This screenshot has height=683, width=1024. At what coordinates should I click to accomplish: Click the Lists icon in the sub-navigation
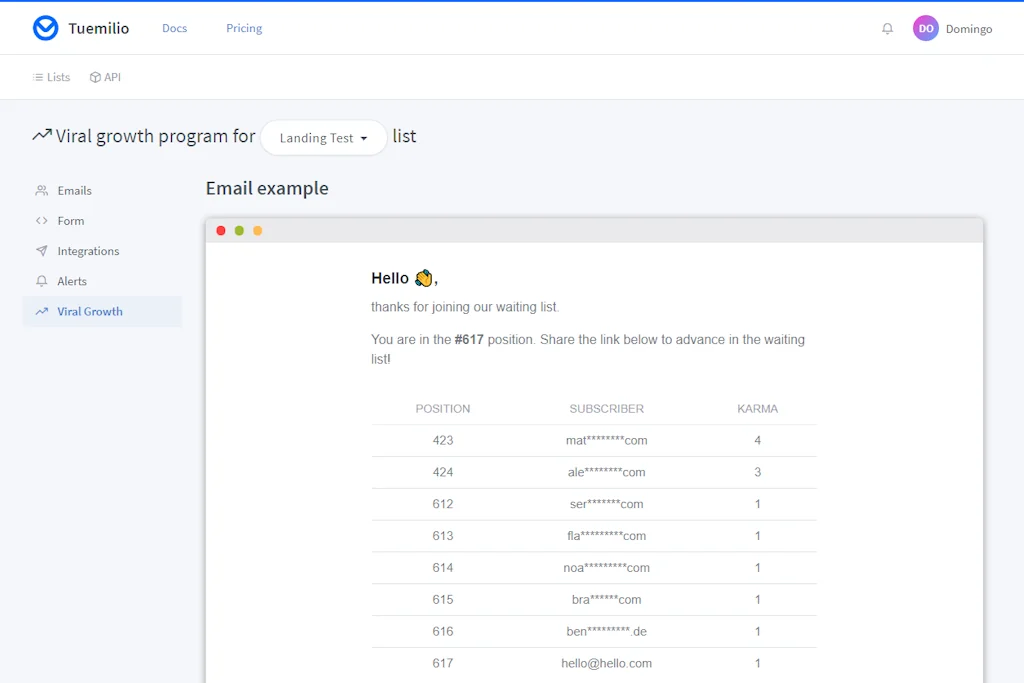coord(38,77)
